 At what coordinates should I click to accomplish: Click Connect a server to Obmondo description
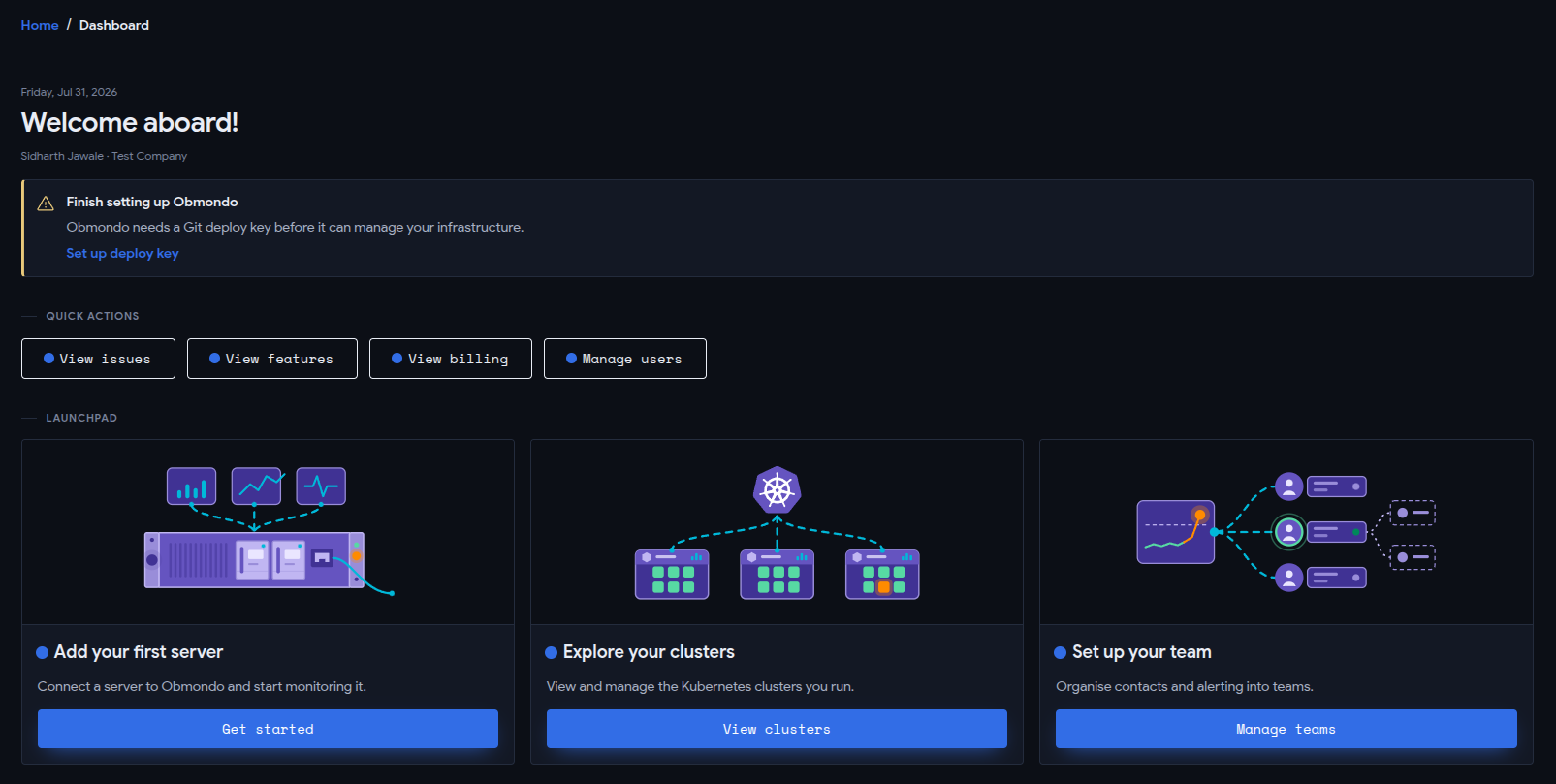point(202,686)
